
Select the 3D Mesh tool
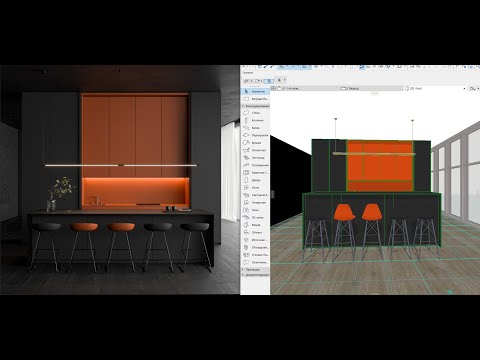(x=255, y=217)
